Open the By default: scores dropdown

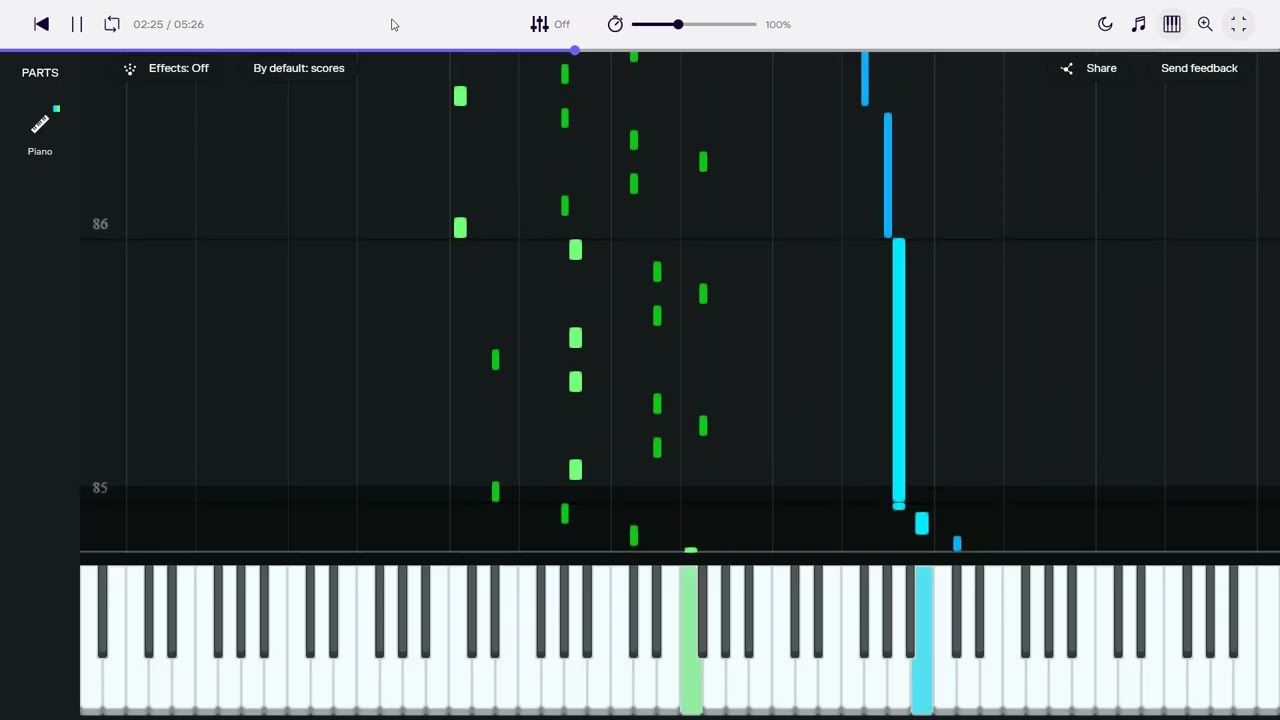click(299, 68)
